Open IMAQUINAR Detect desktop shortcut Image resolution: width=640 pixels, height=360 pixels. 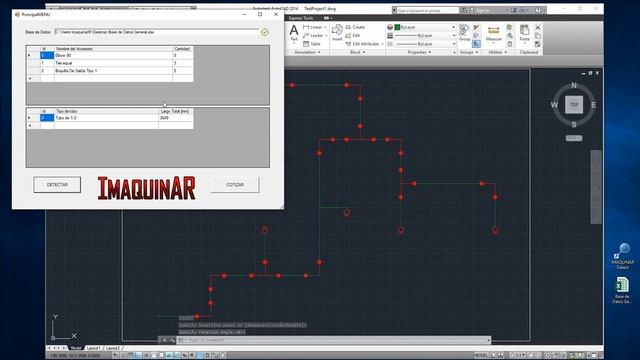[622, 256]
